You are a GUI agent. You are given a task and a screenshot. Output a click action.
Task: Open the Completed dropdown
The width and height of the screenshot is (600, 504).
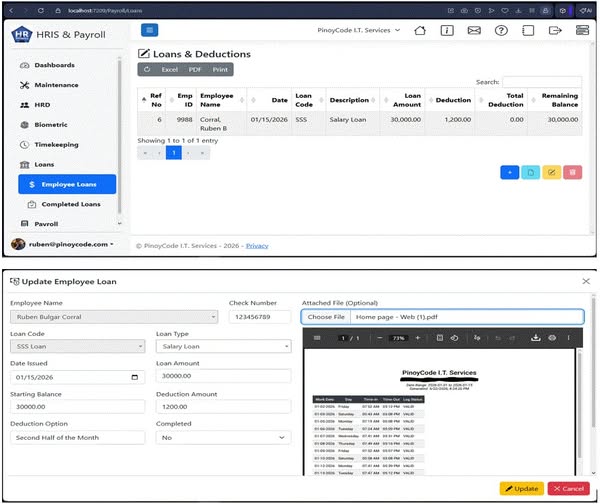pos(223,437)
